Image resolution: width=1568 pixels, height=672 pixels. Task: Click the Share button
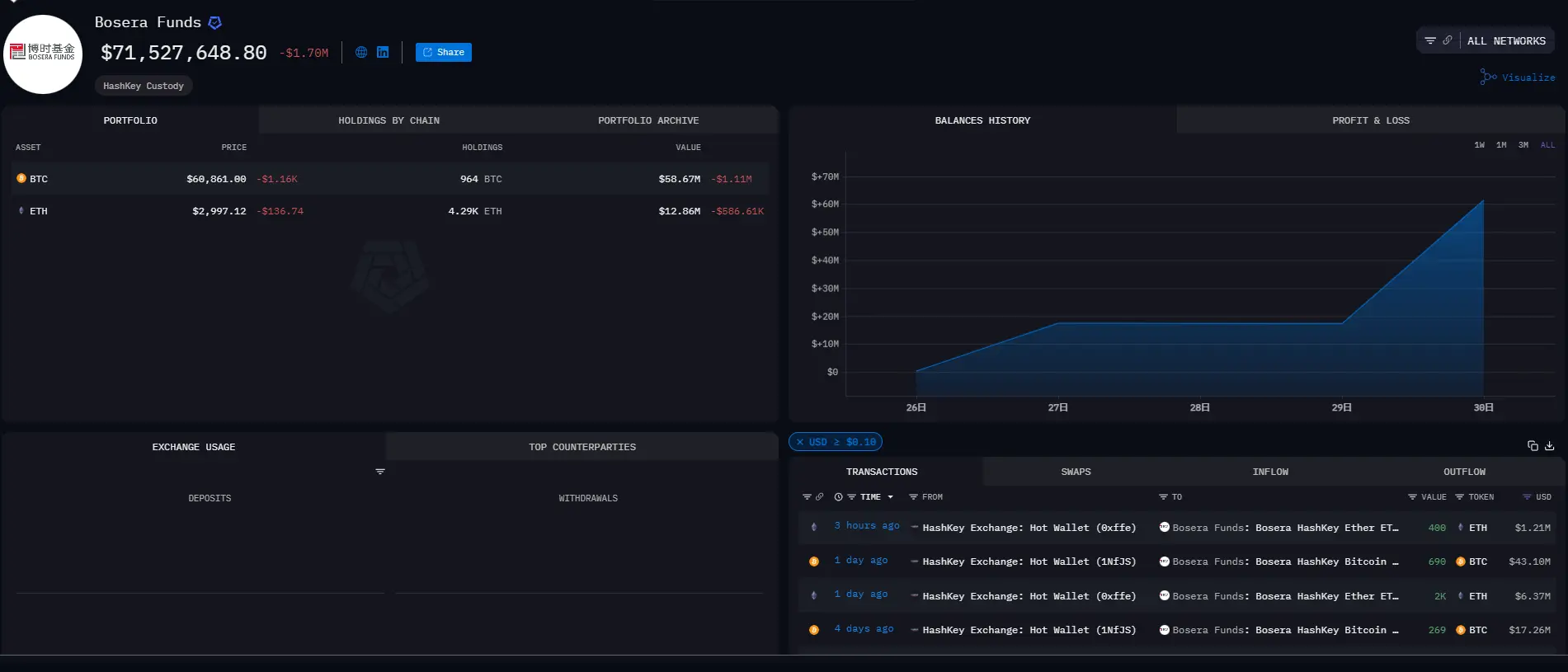444,52
